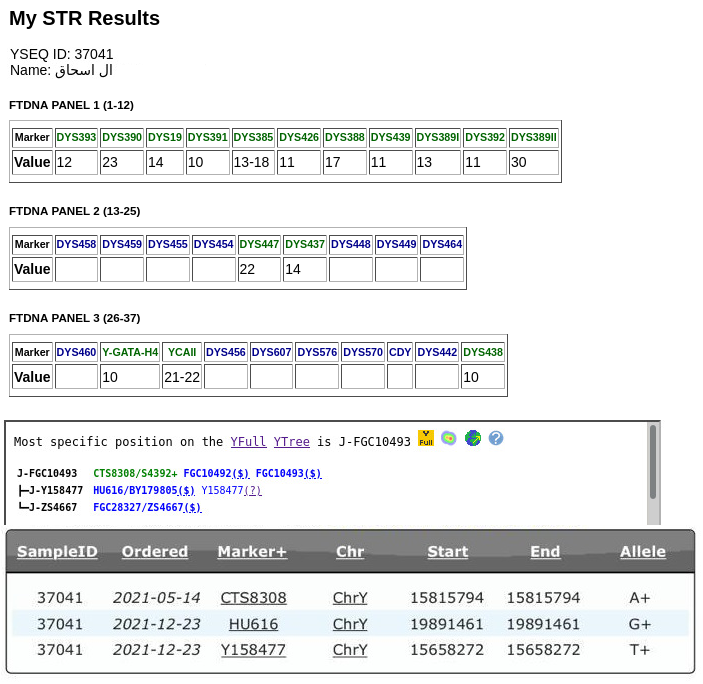703x684 pixels.
Task: Click the yellow YFull icon
Action: point(426,438)
